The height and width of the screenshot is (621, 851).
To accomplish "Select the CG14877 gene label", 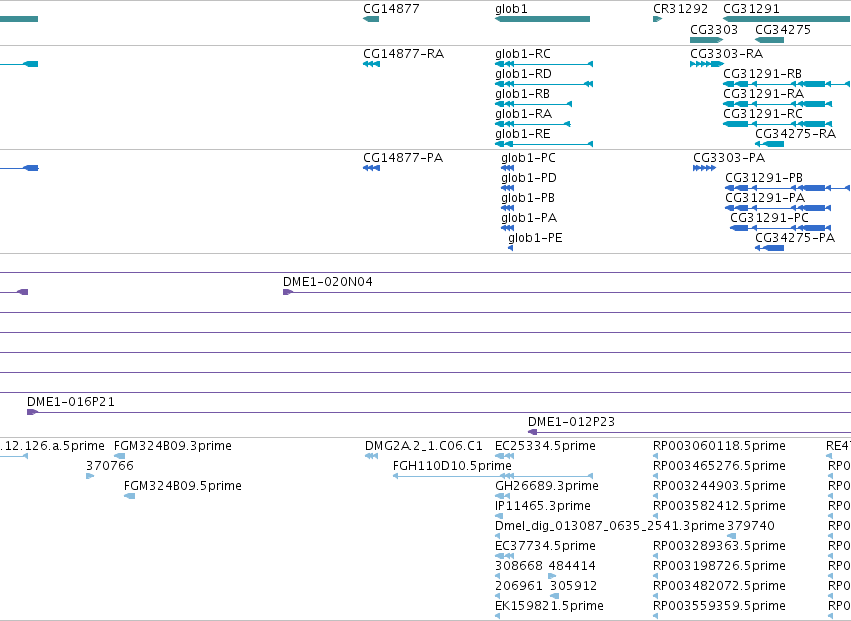I will pyautogui.click(x=391, y=9).
